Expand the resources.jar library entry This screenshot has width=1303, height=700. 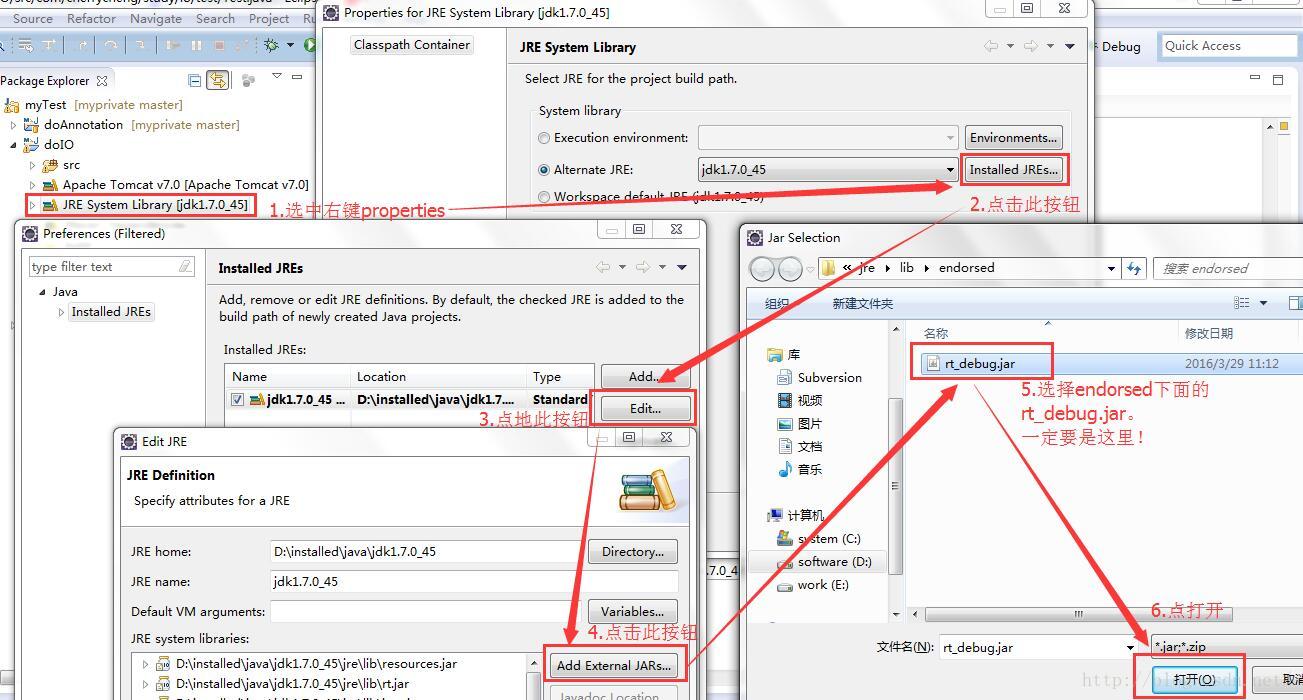(146, 664)
